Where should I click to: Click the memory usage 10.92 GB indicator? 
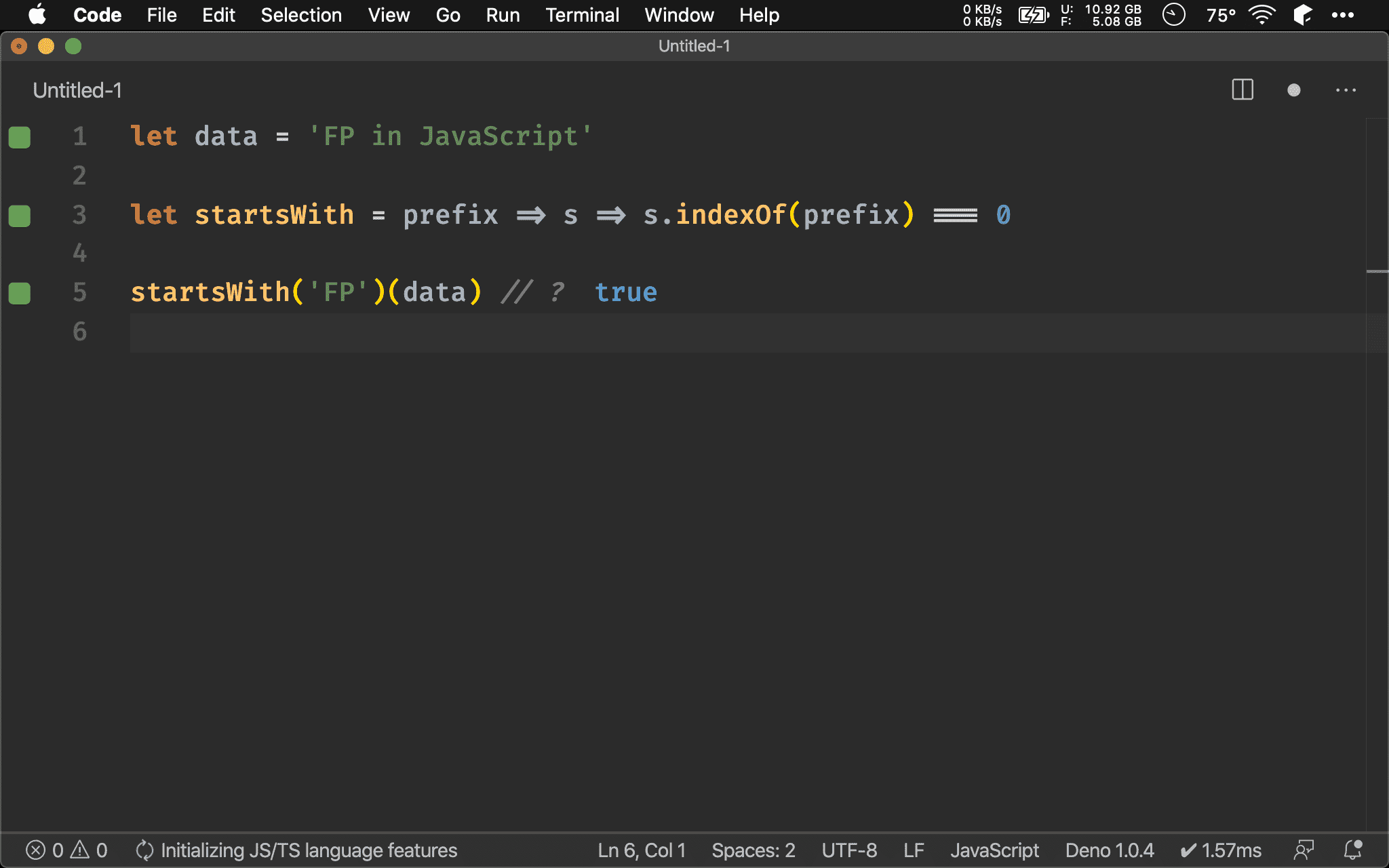coord(1101,15)
